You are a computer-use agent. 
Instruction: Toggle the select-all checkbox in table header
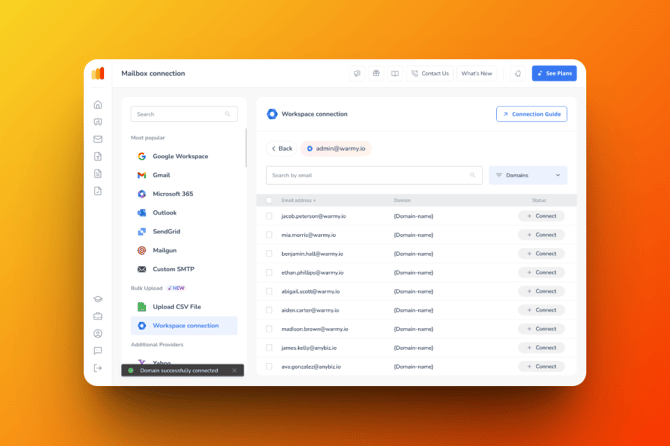[x=269, y=200]
